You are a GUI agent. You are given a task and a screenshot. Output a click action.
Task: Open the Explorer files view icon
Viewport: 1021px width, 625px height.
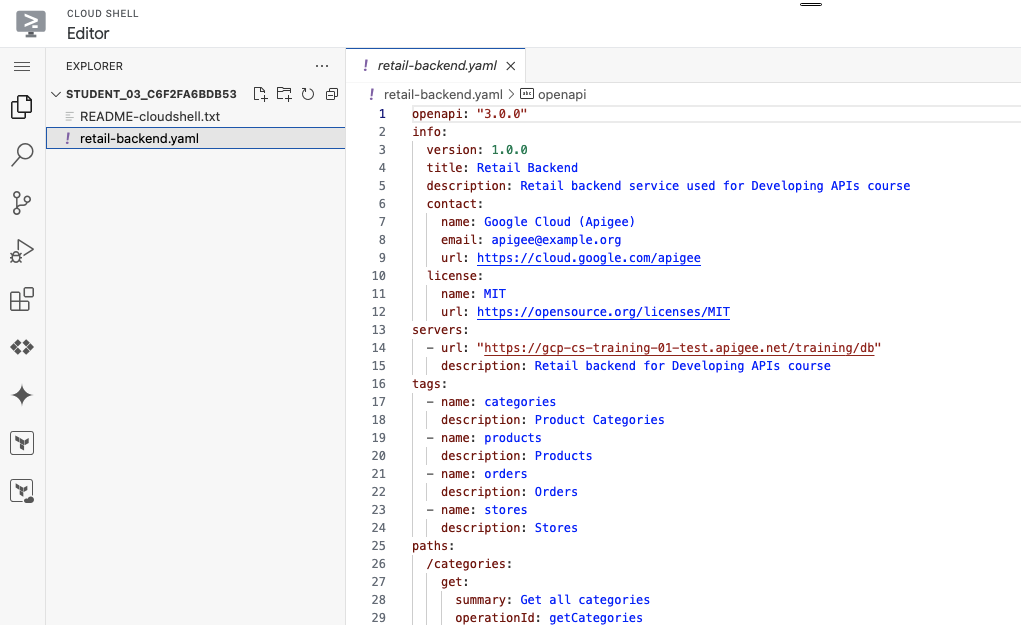22,107
